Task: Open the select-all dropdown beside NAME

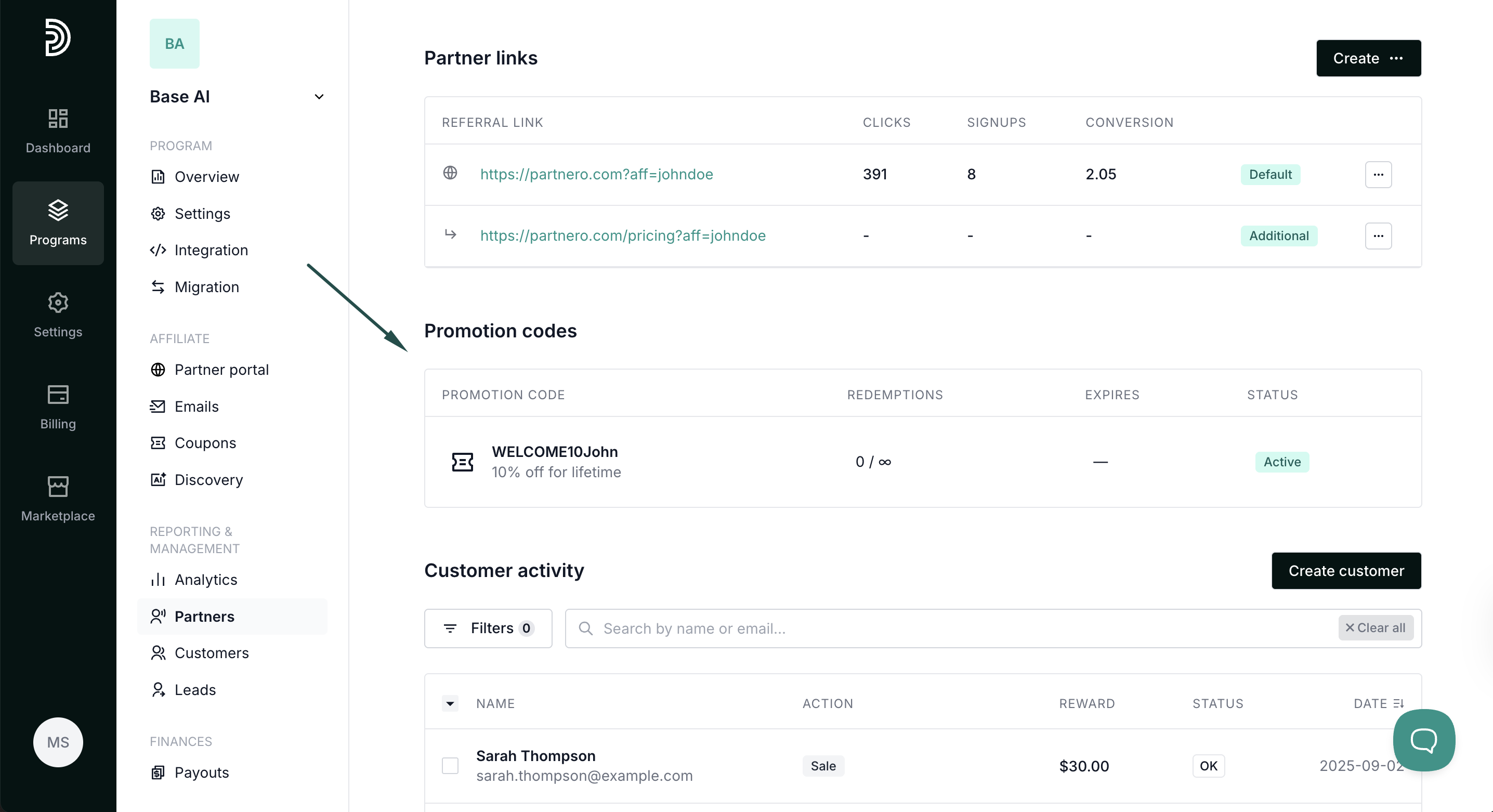Action: click(x=450, y=704)
